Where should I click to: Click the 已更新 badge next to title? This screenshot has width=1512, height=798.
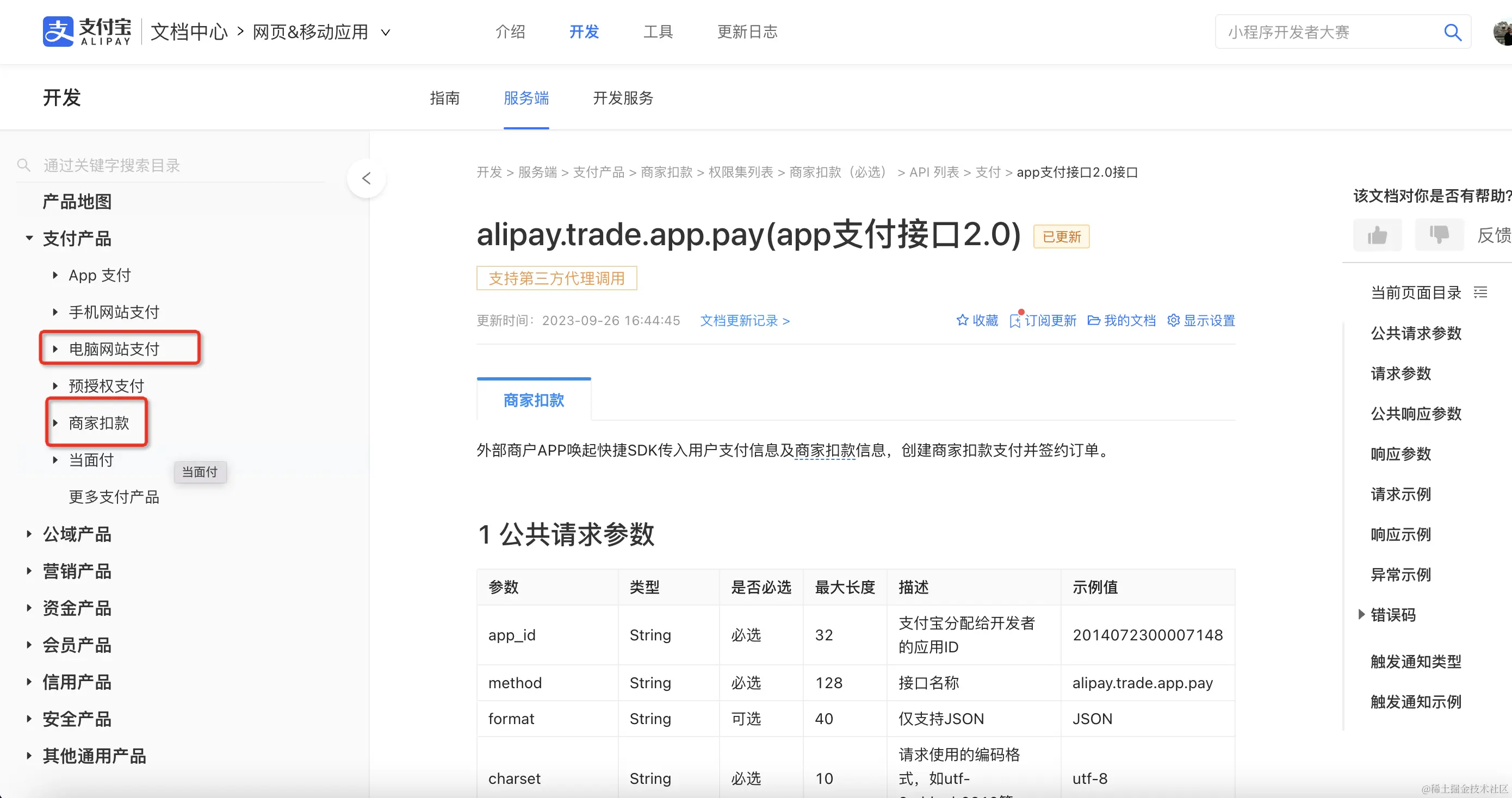click(1061, 236)
